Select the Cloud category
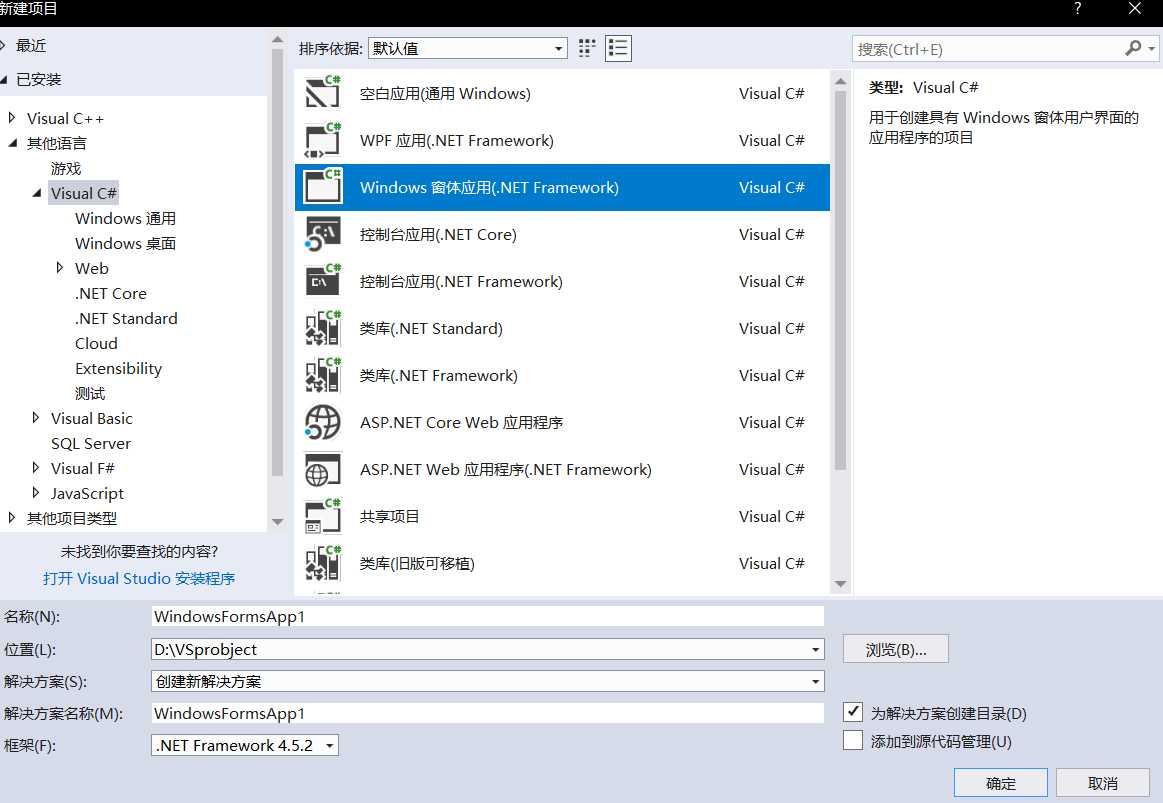The image size is (1163, 803). pyautogui.click(x=96, y=343)
